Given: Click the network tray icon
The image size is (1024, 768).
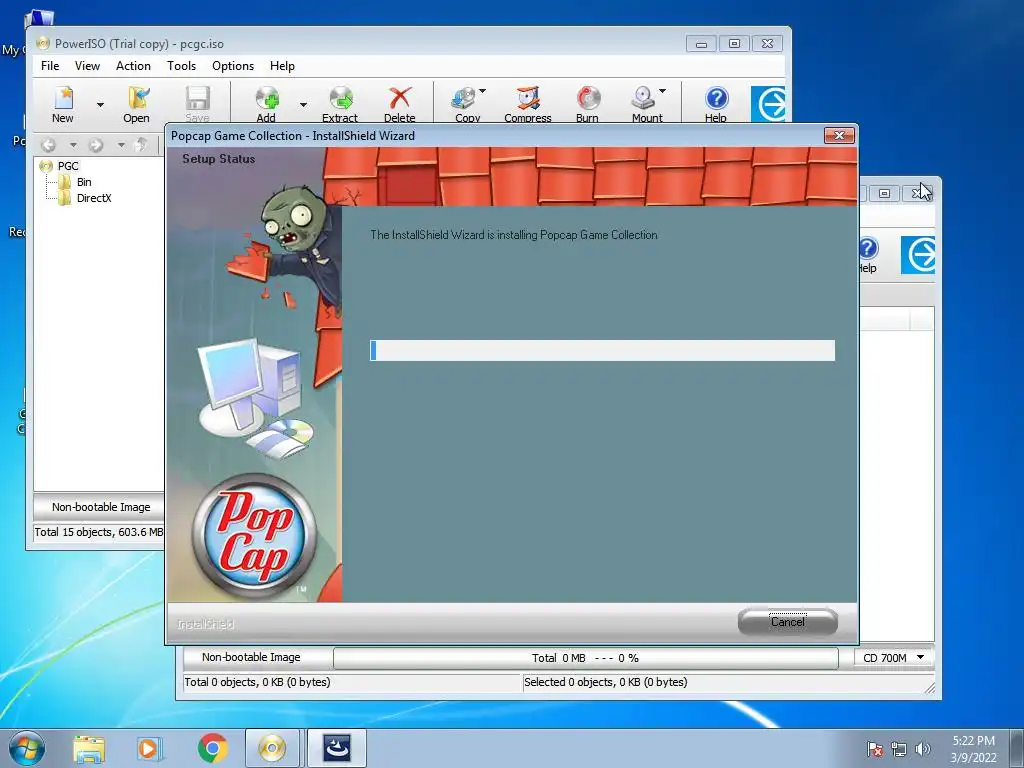Looking at the screenshot, I should (899, 749).
